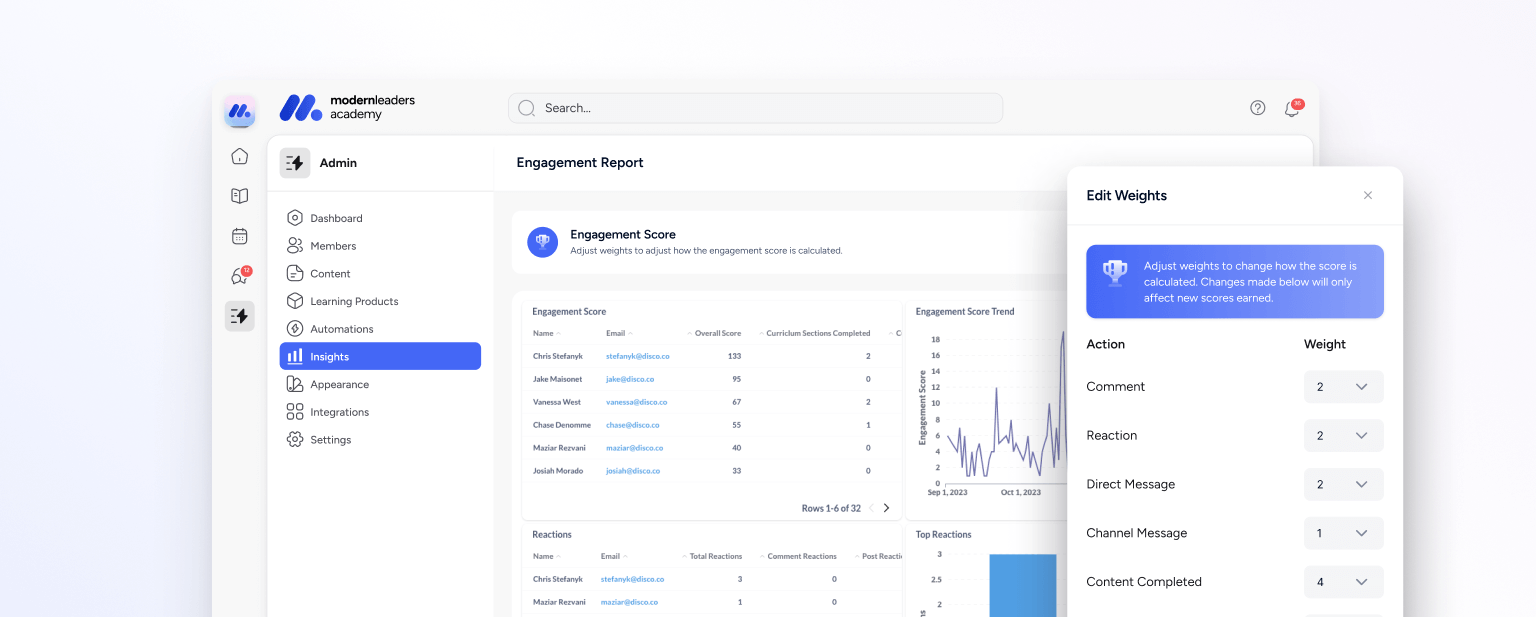Click vanessa@disco.co email link

point(637,401)
